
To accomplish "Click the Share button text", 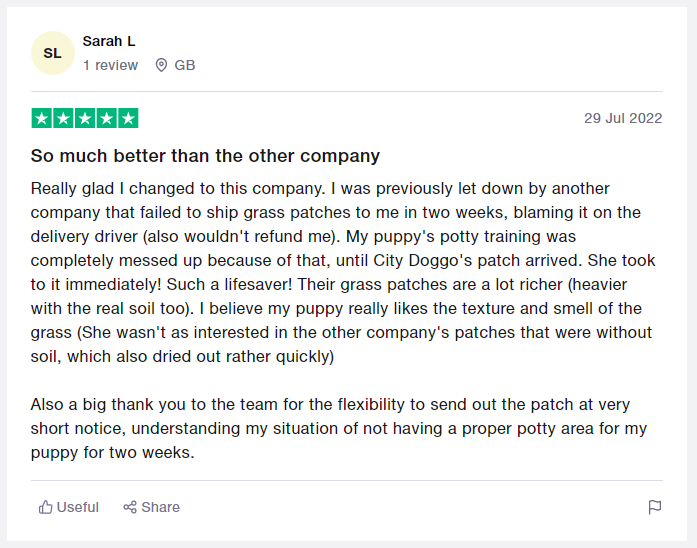I will [x=160, y=507].
